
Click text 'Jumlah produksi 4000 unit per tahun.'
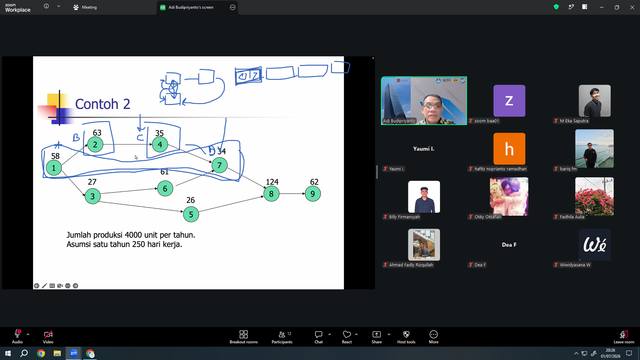click(x=131, y=235)
